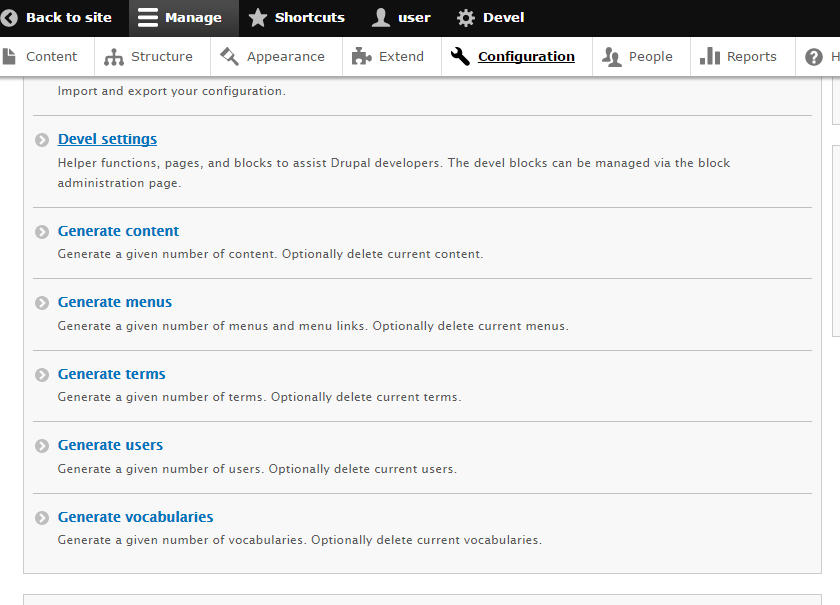The image size is (840, 605).
Task: Click 'Generate a given number of users' description
Action: click(257, 469)
